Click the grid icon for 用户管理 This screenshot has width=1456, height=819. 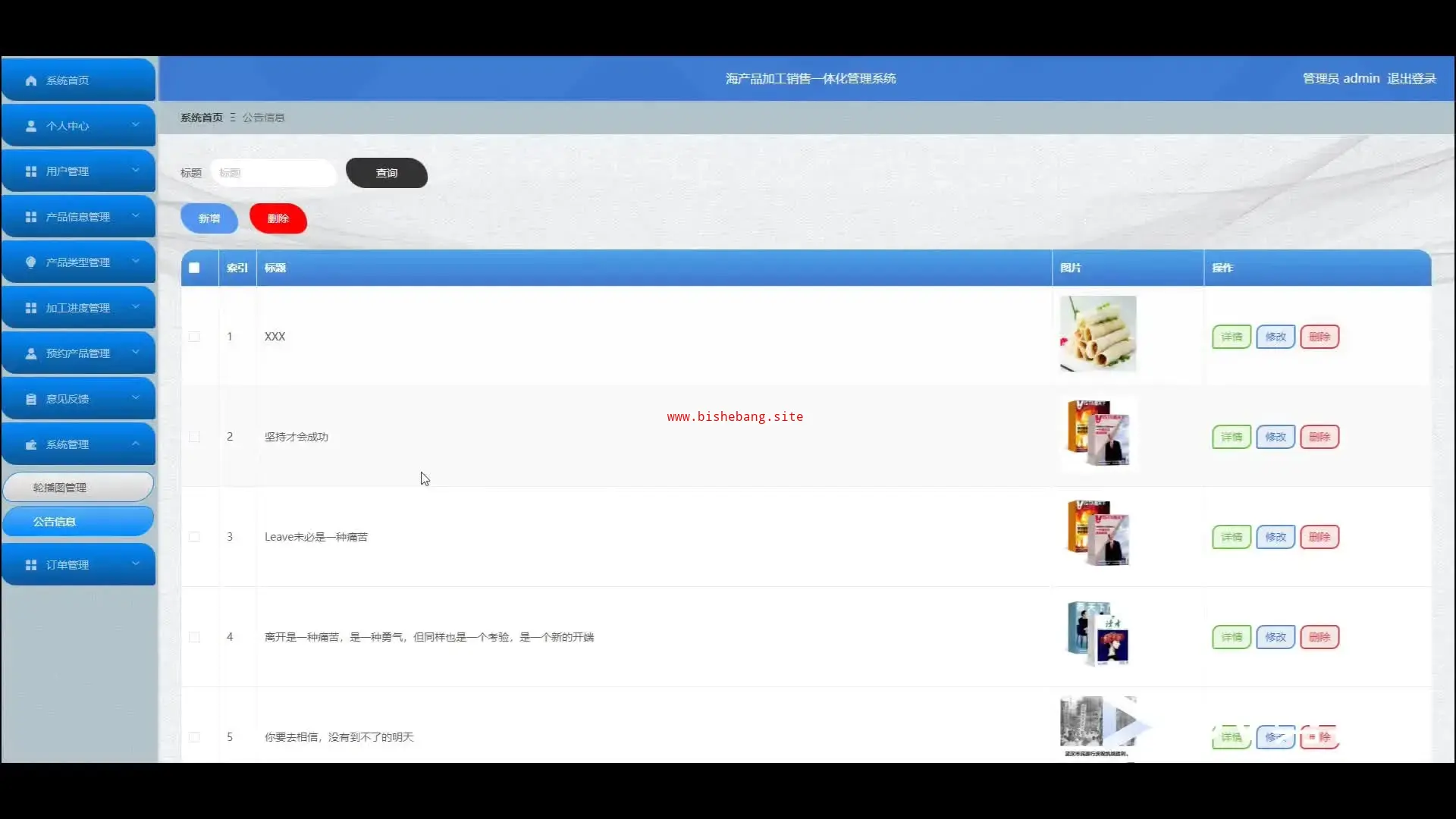click(31, 171)
